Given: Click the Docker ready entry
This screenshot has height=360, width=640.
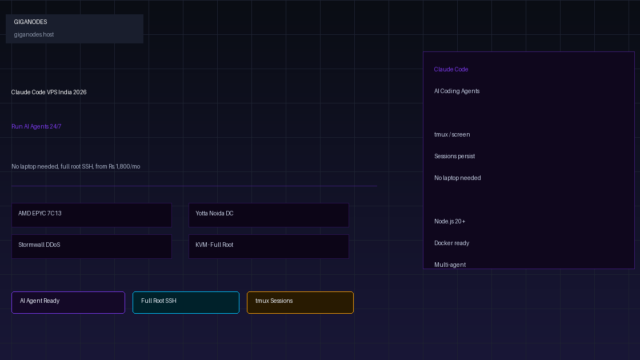Looking at the screenshot, I should point(451,243).
